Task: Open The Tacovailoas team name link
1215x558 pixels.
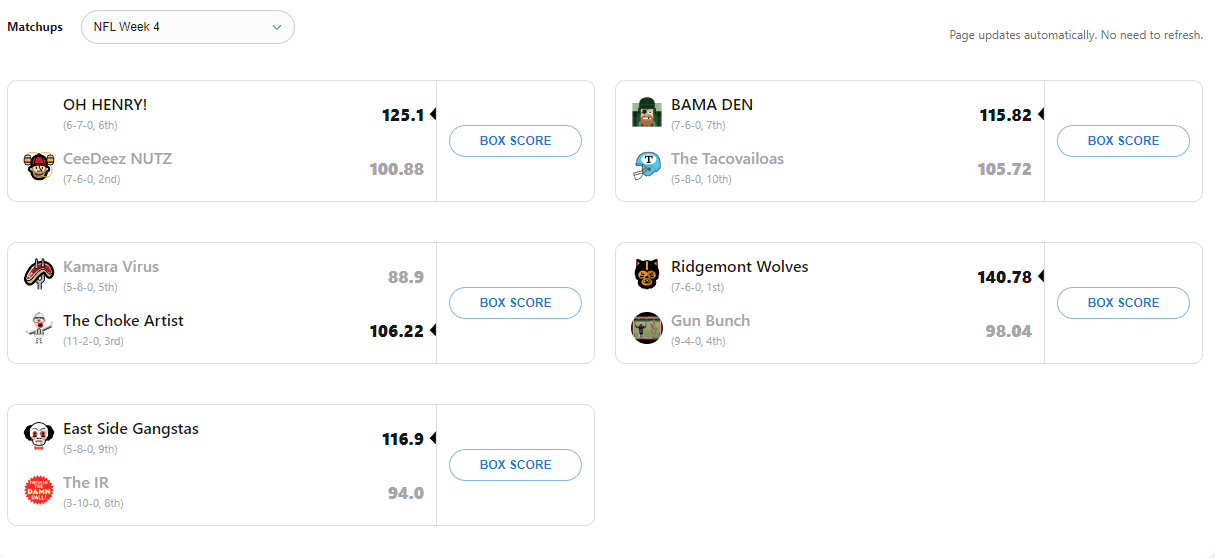Action: tap(727, 159)
